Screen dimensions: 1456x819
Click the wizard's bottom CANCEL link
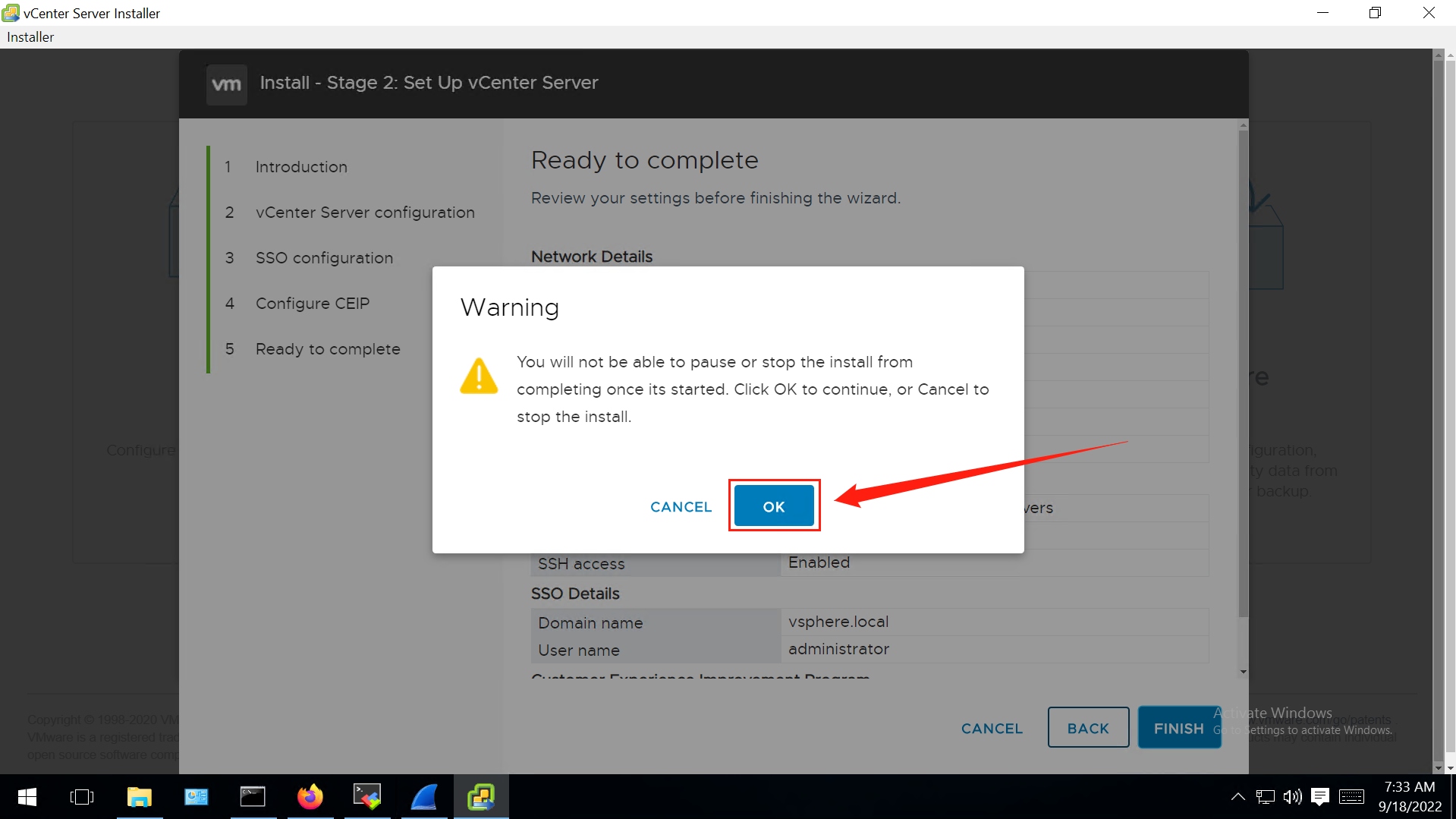point(992,728)
